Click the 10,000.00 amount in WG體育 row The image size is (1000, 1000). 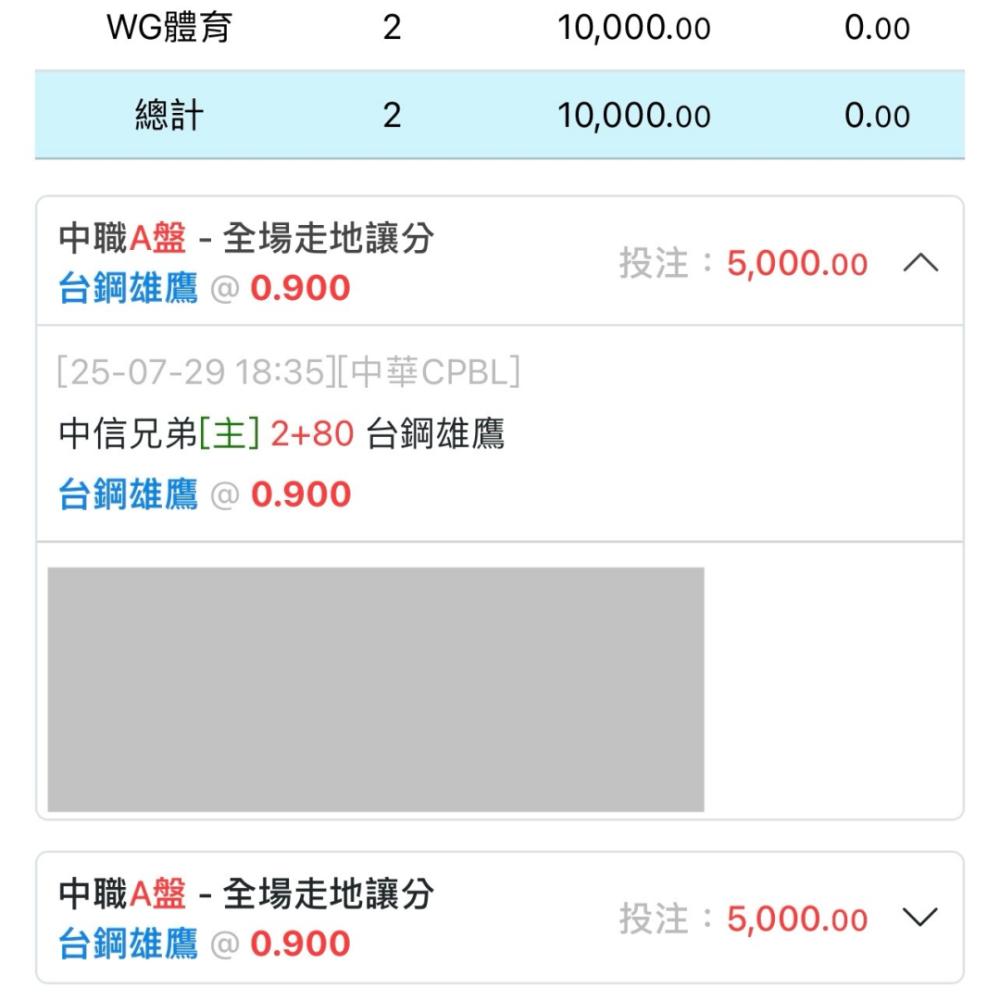pyautogui.click(x=634, y=29)
